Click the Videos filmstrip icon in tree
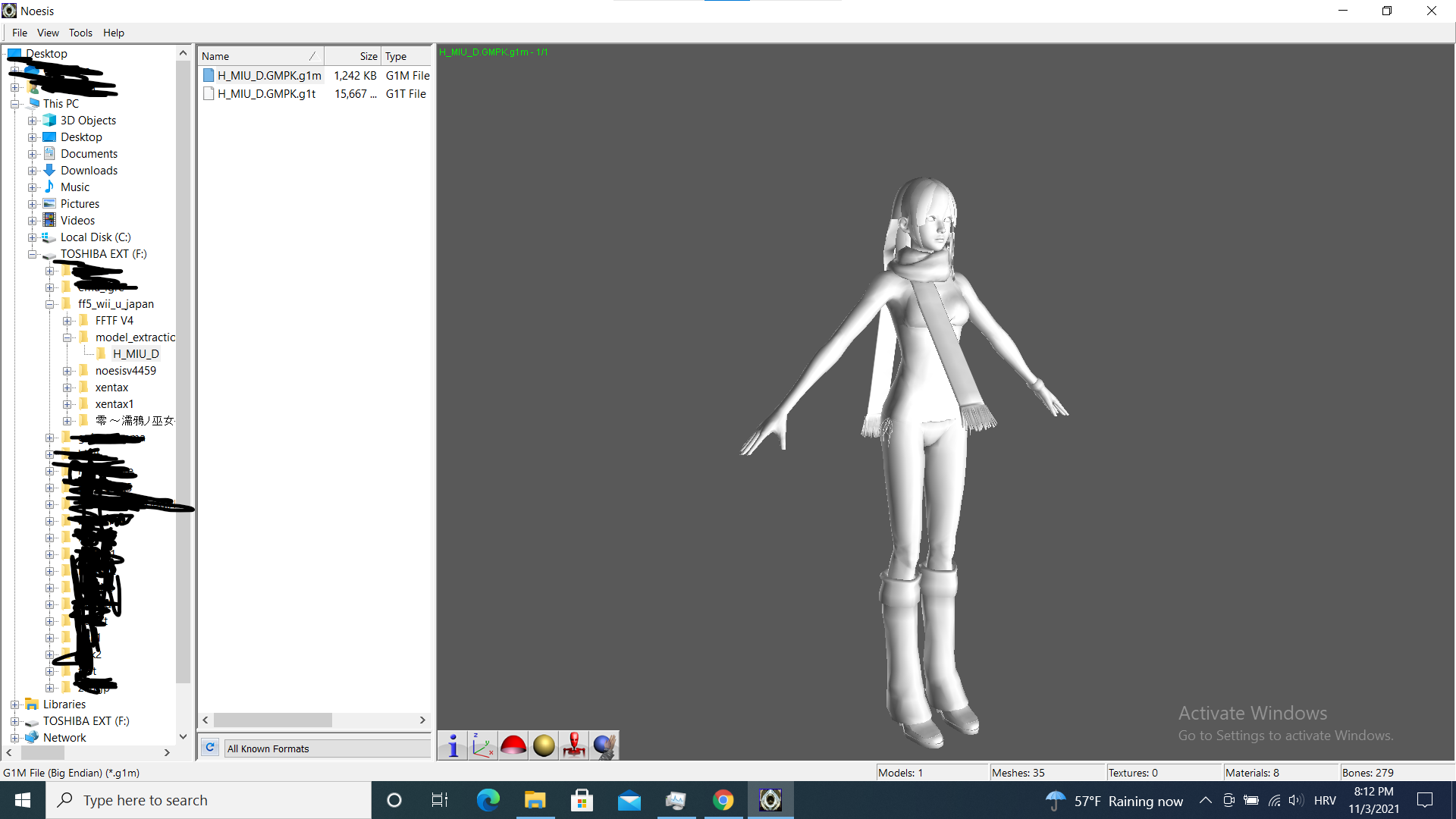1456x819 pixels. coord(49,221)
